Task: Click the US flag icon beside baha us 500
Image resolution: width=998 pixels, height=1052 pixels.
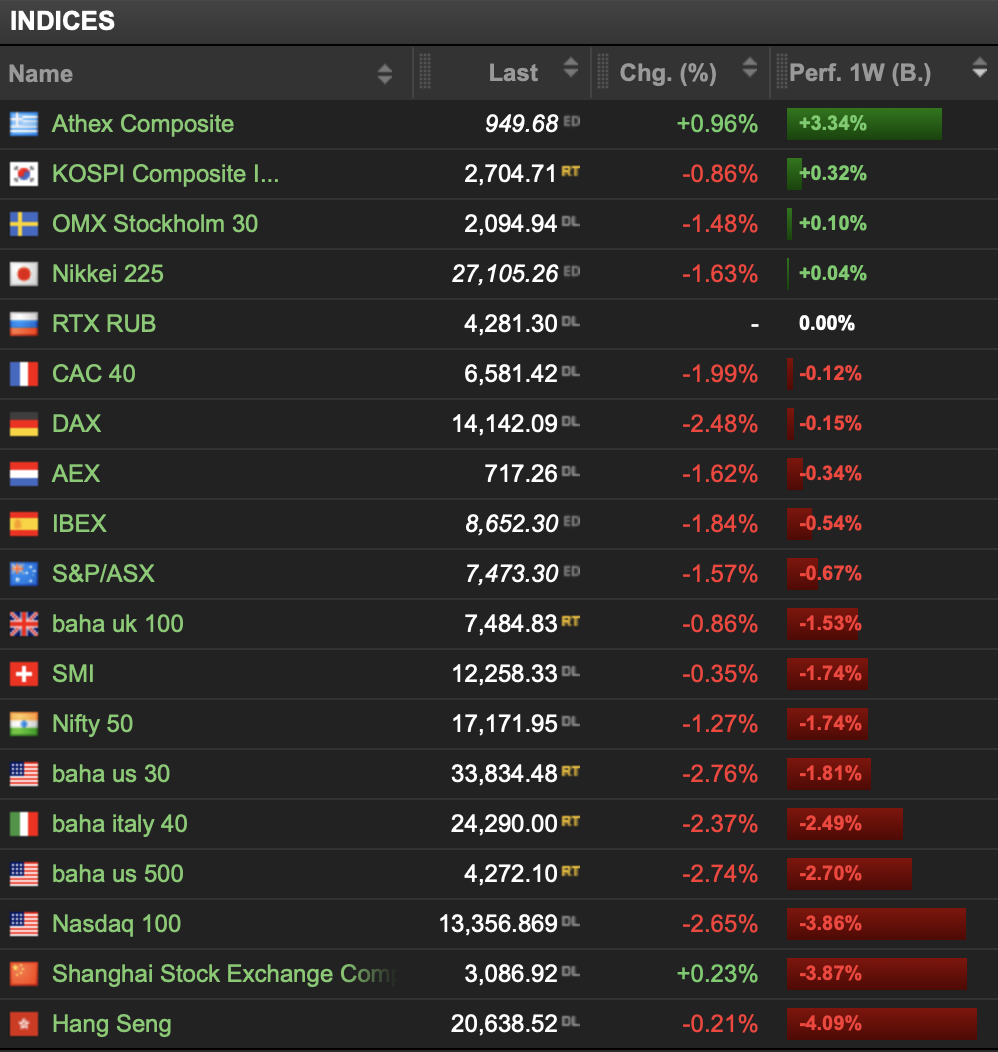Action: 23,874
